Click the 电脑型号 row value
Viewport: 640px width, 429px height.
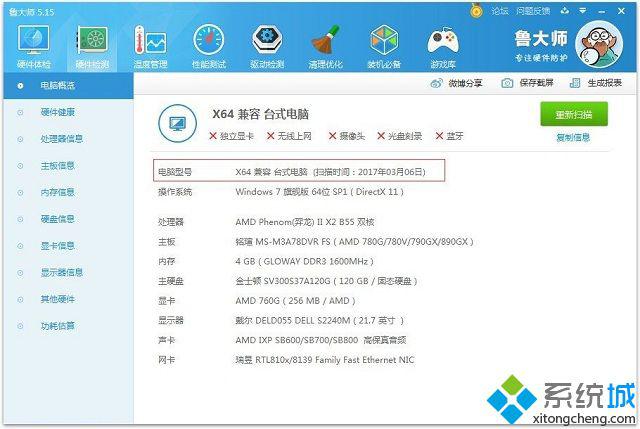(330, 172)
